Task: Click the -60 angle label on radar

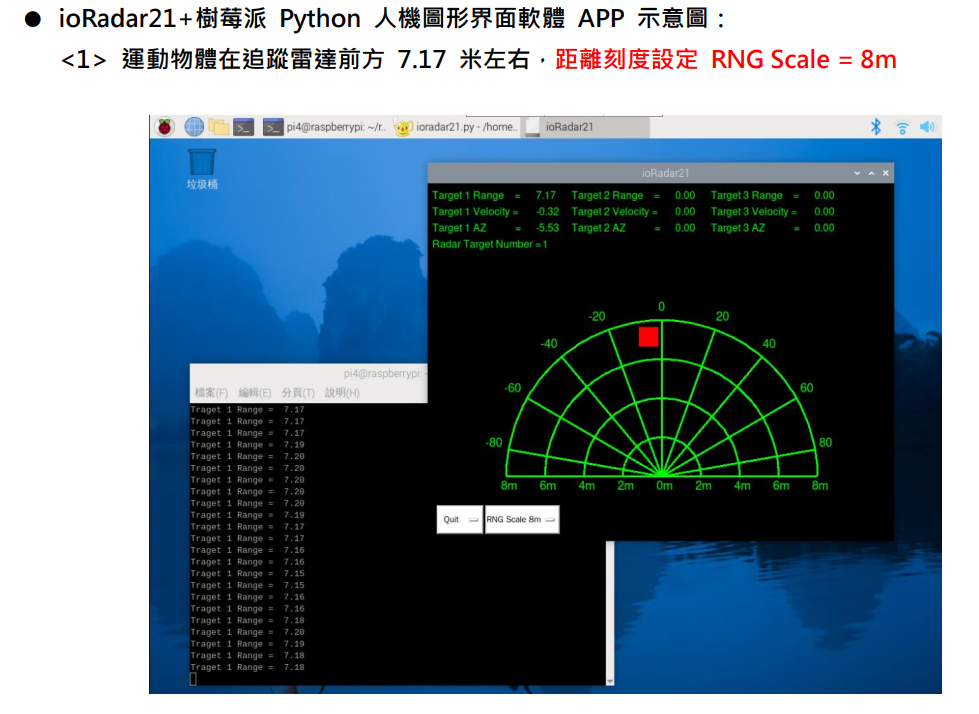Action: click(513, 388)
